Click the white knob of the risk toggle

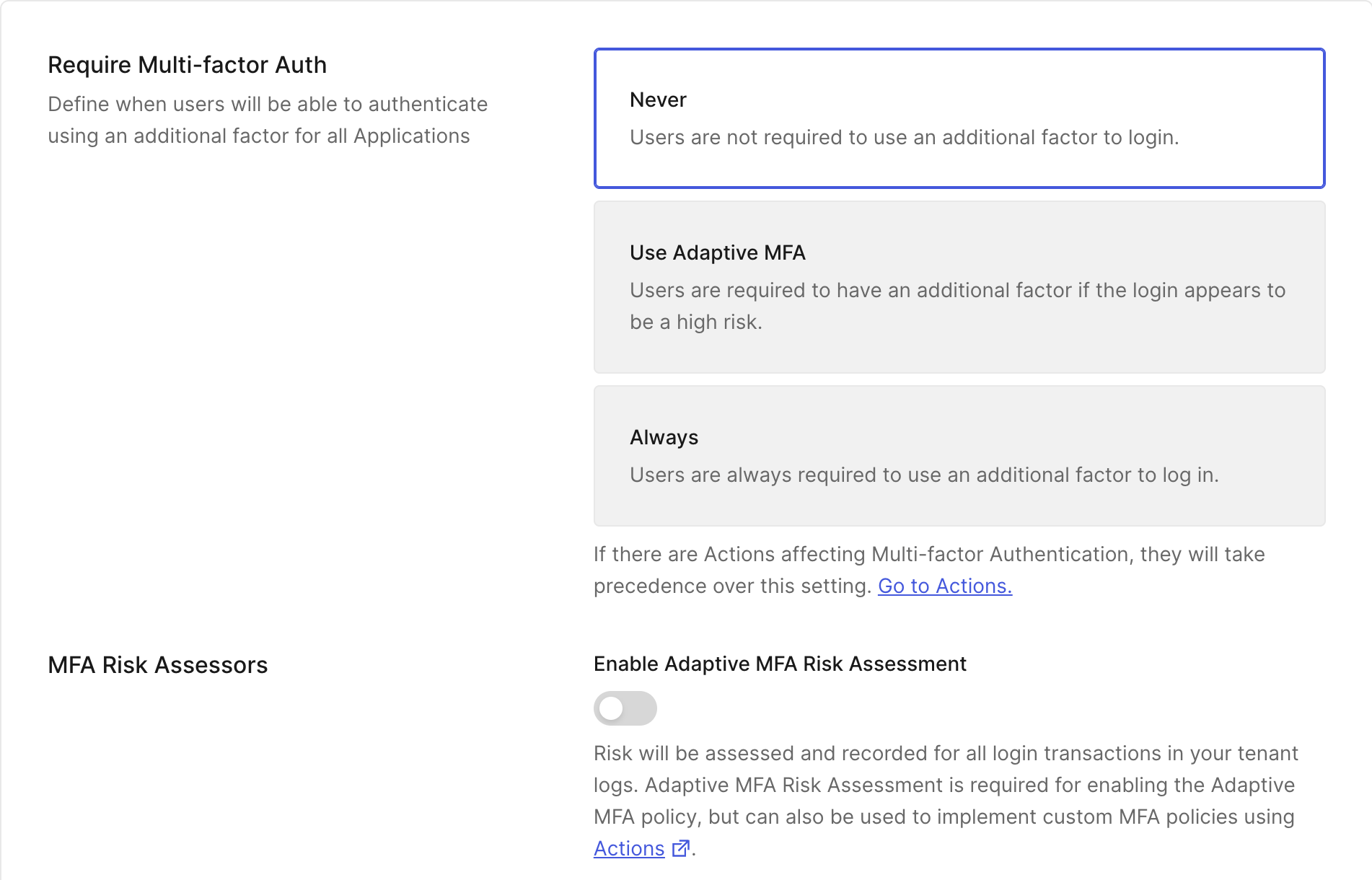pyautogui.click(x=612, y=708)
